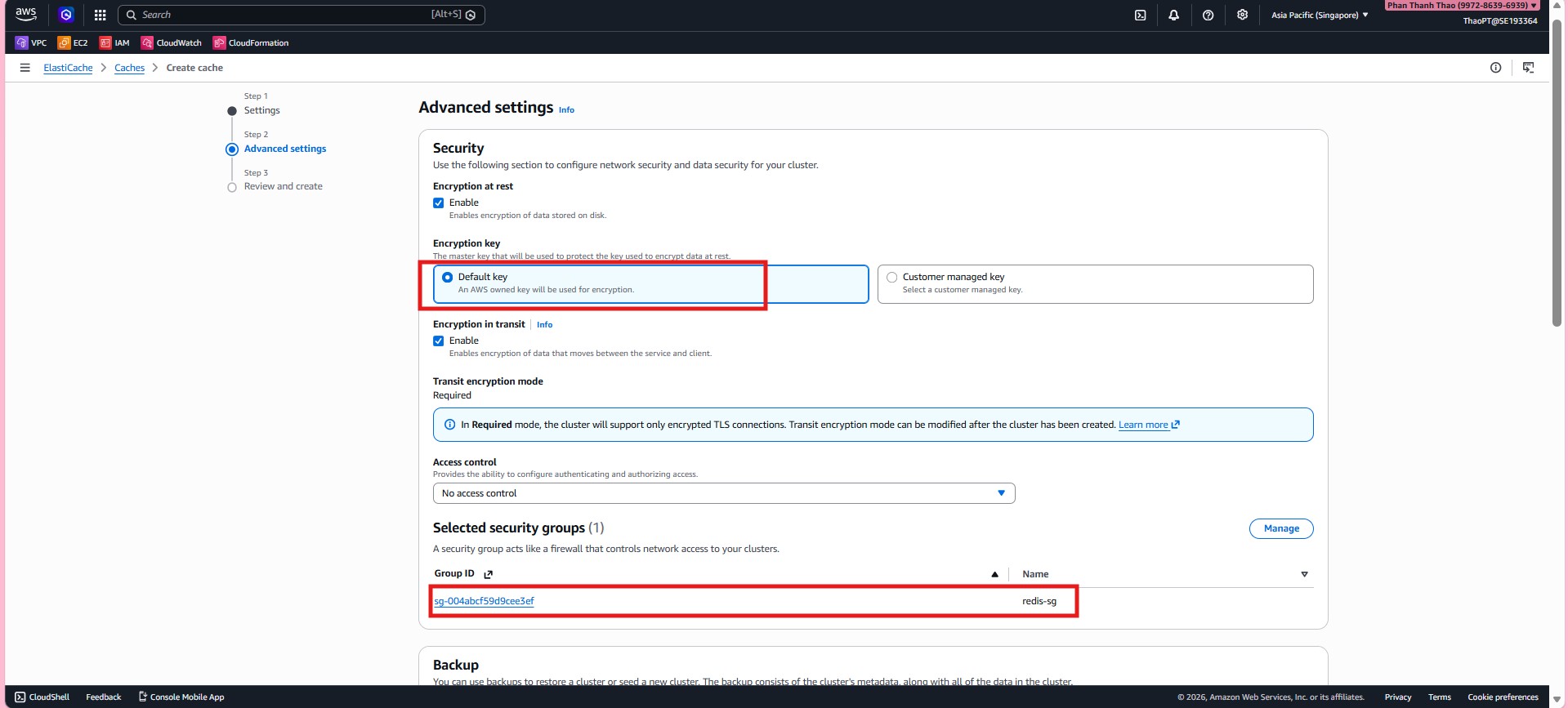Open the IAM favorite shortcut
The image size is (1568, 708).
pos(114,42)
